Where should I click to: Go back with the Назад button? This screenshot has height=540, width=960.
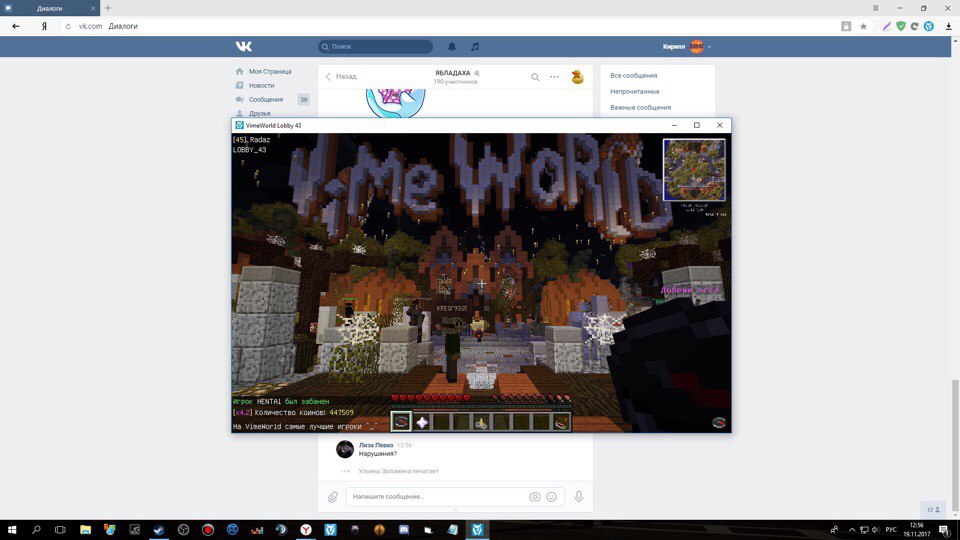coord(341,77)
